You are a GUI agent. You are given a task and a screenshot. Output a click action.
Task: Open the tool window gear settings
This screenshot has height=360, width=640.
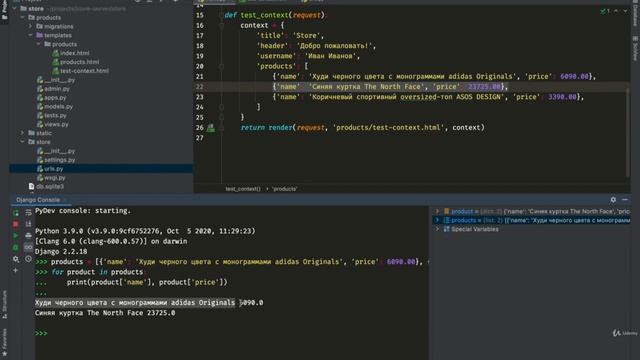coord(613,200)
